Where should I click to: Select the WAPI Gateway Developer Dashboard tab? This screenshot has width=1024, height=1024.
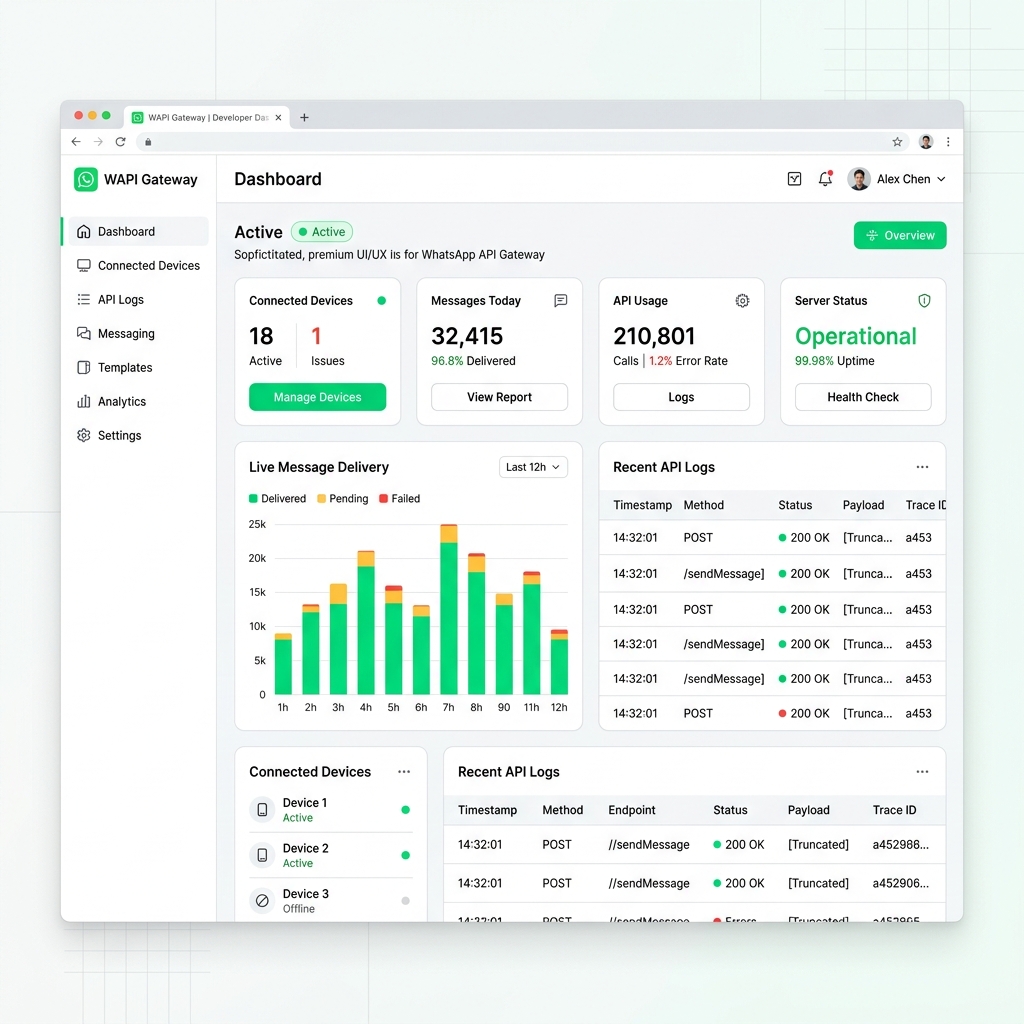[x=206, y=118]
